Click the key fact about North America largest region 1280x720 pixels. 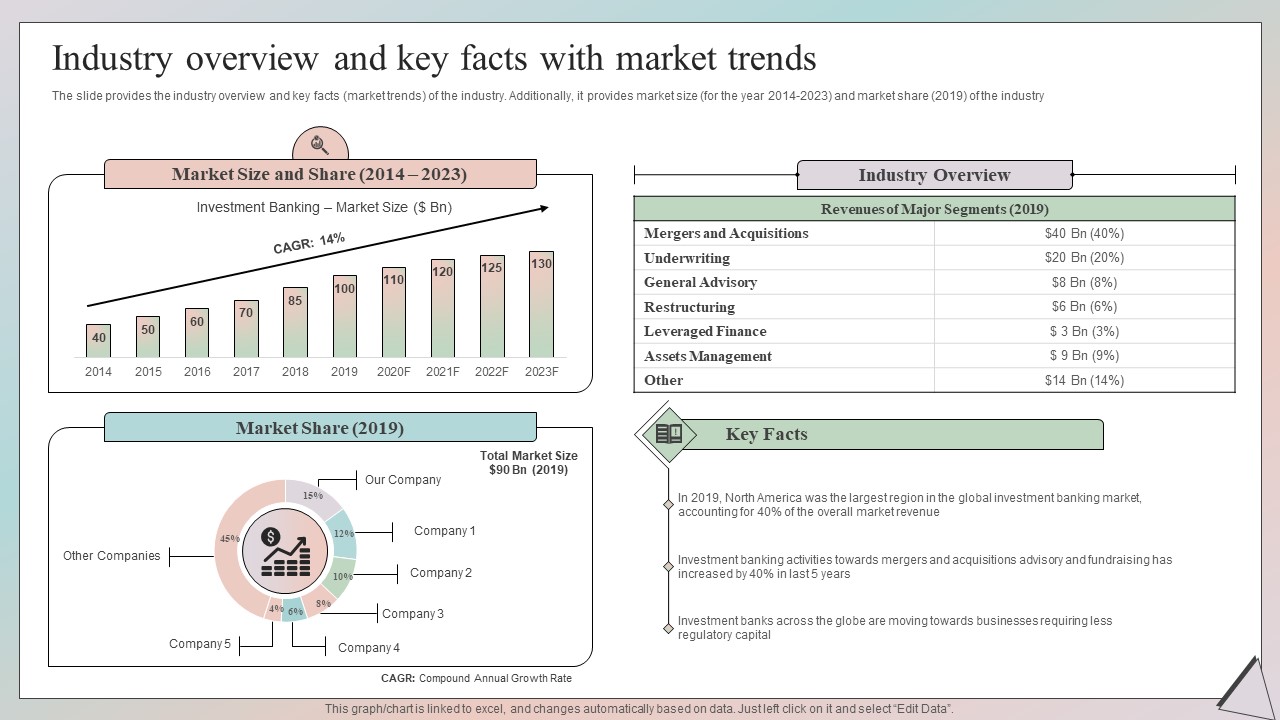[909, 504]
